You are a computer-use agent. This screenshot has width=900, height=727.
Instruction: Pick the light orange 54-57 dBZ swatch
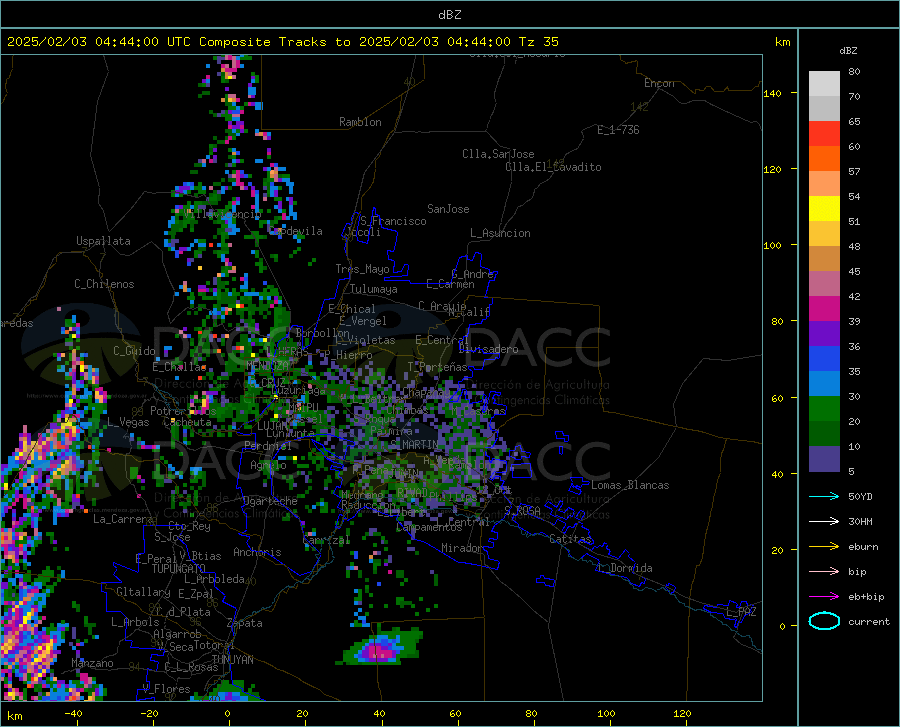[824, 184]
